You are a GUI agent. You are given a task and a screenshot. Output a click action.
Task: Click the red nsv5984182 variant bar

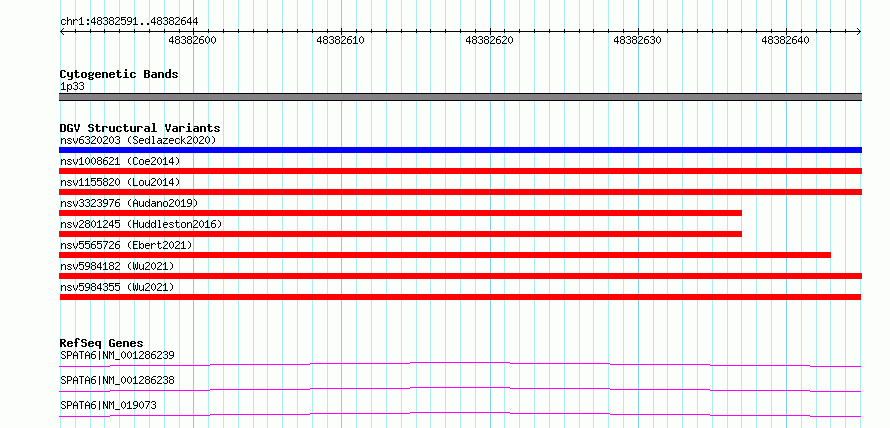460,276
